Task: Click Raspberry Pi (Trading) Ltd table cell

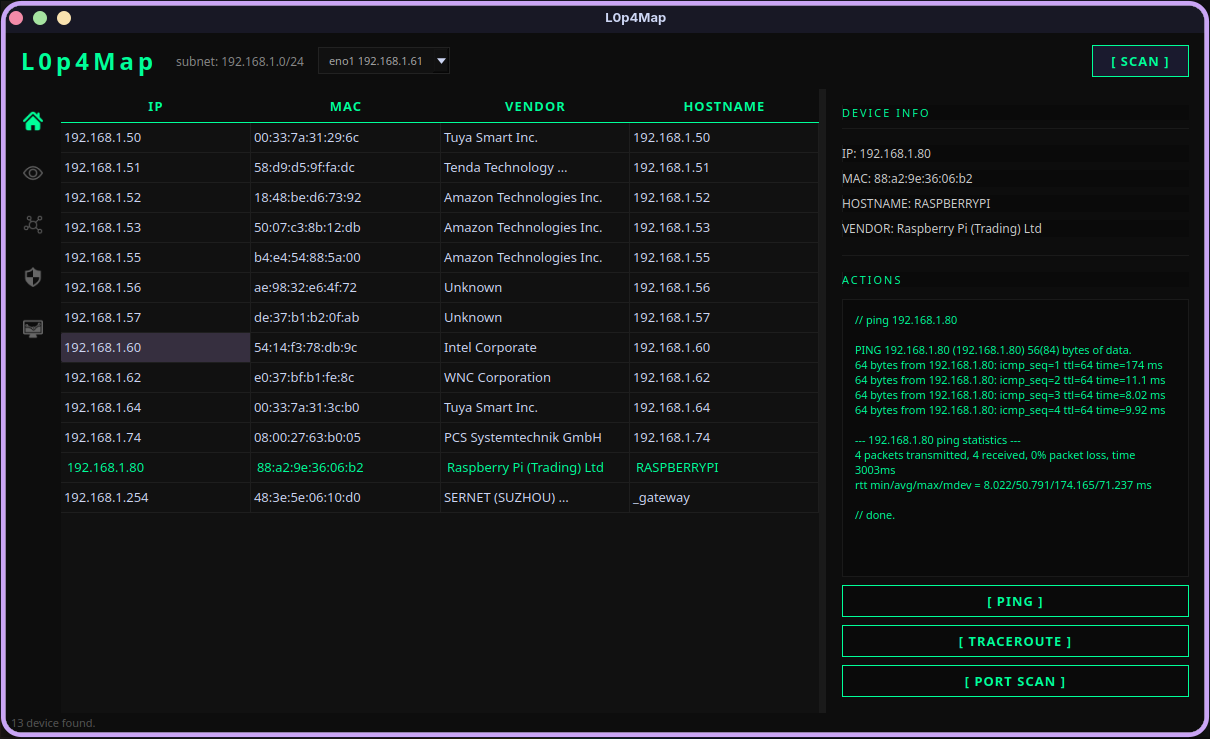Action: tap(535, 468)
